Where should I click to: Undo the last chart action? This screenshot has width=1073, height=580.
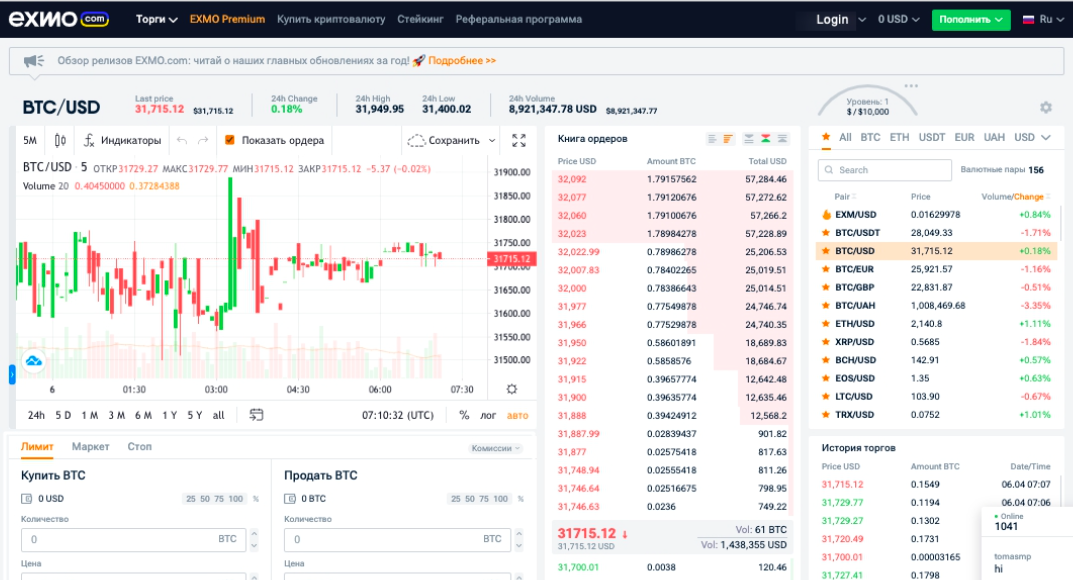pos(181,140)
